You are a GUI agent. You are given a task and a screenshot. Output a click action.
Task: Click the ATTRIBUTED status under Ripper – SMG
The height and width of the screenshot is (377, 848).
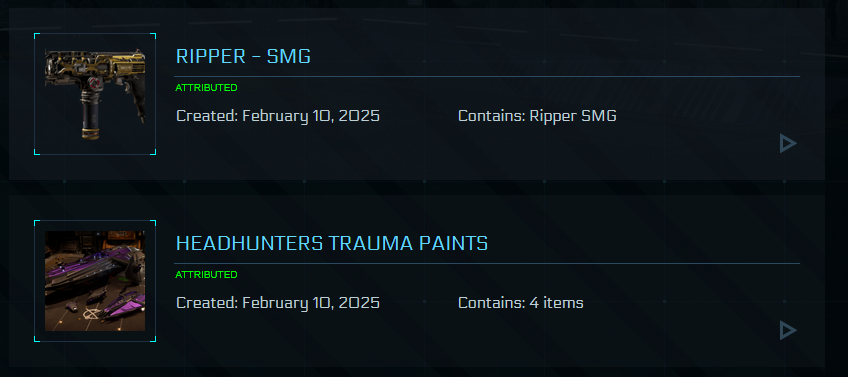(207, 88)
